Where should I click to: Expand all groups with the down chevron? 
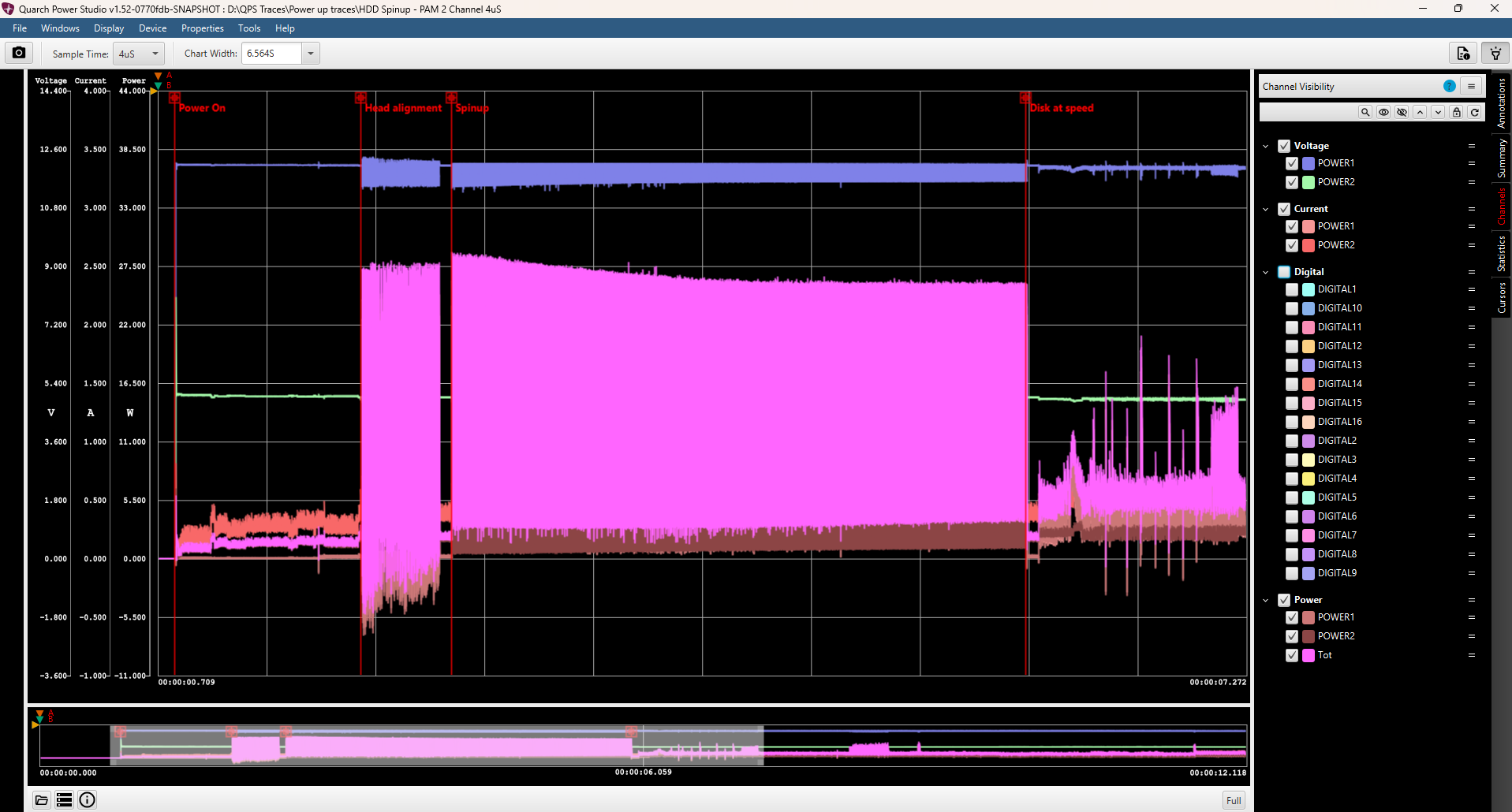(1438, 112)
